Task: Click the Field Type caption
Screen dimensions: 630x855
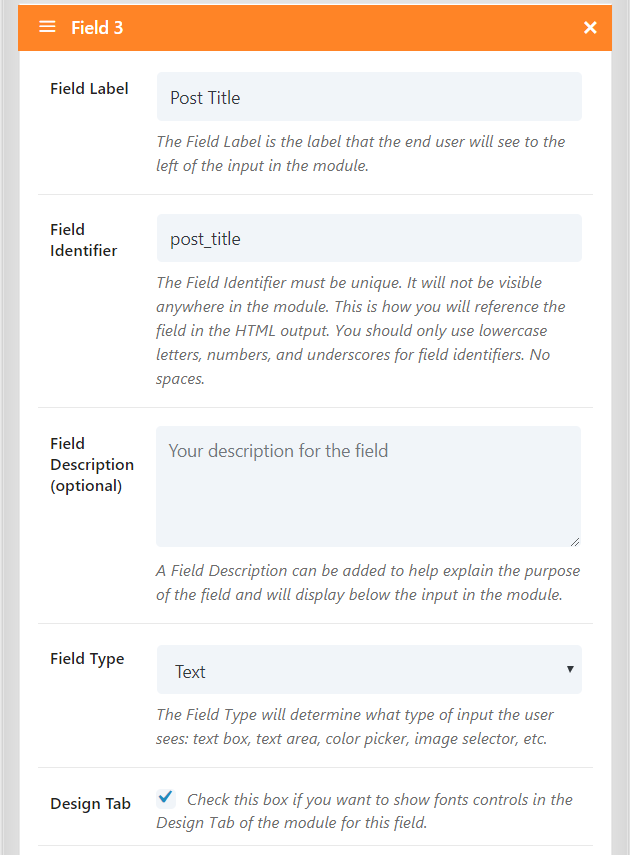Action: tap(87, 659)
